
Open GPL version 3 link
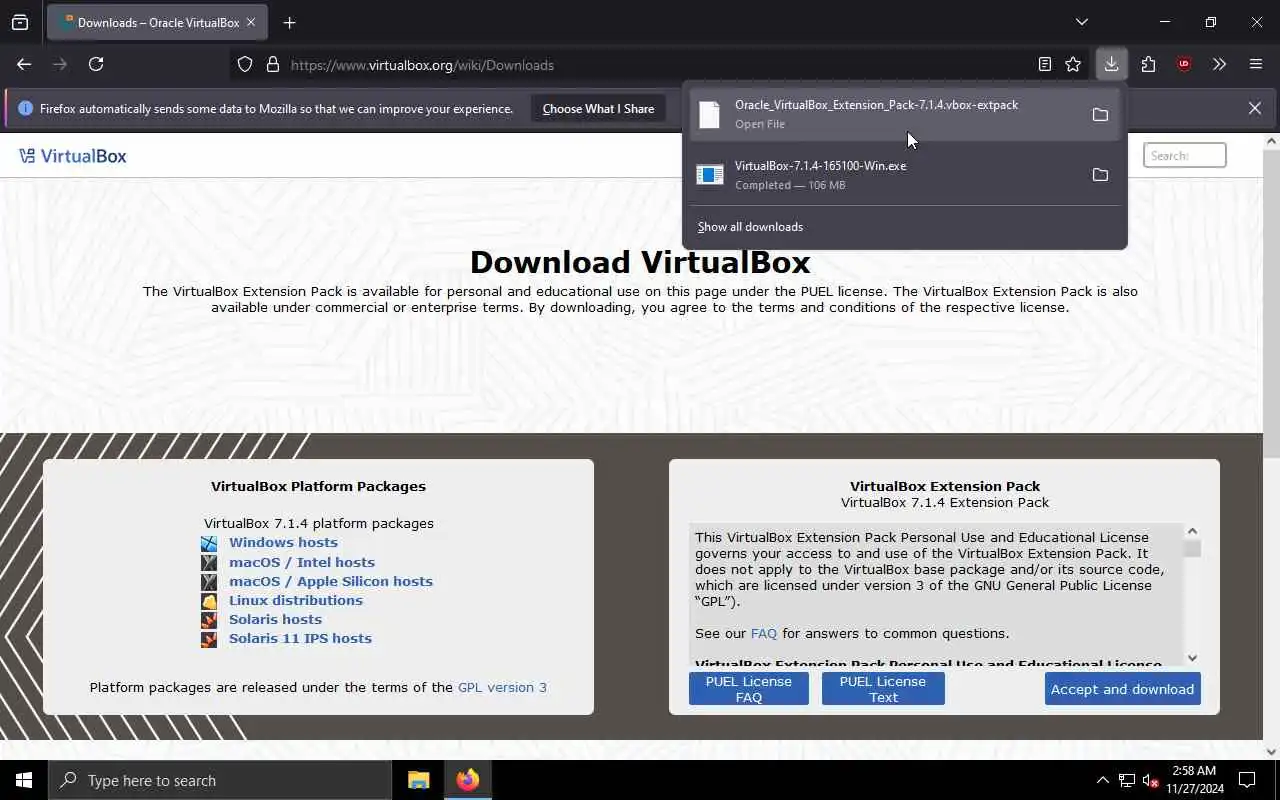(x=502, y=687)
